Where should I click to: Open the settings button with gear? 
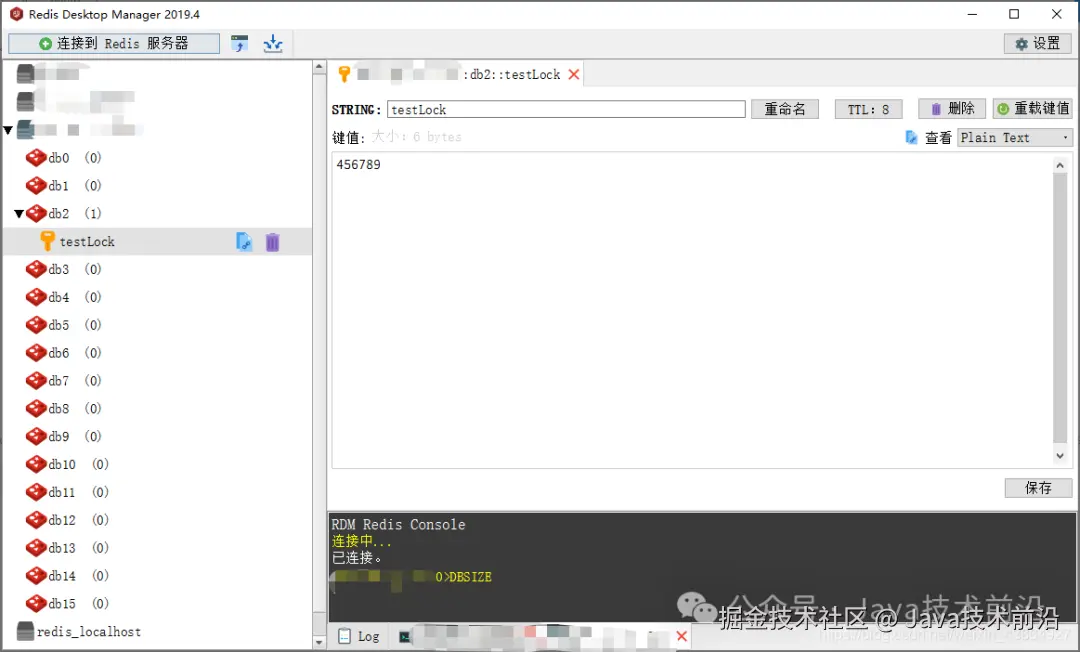pyautogui.click(x=1037, y=43)
